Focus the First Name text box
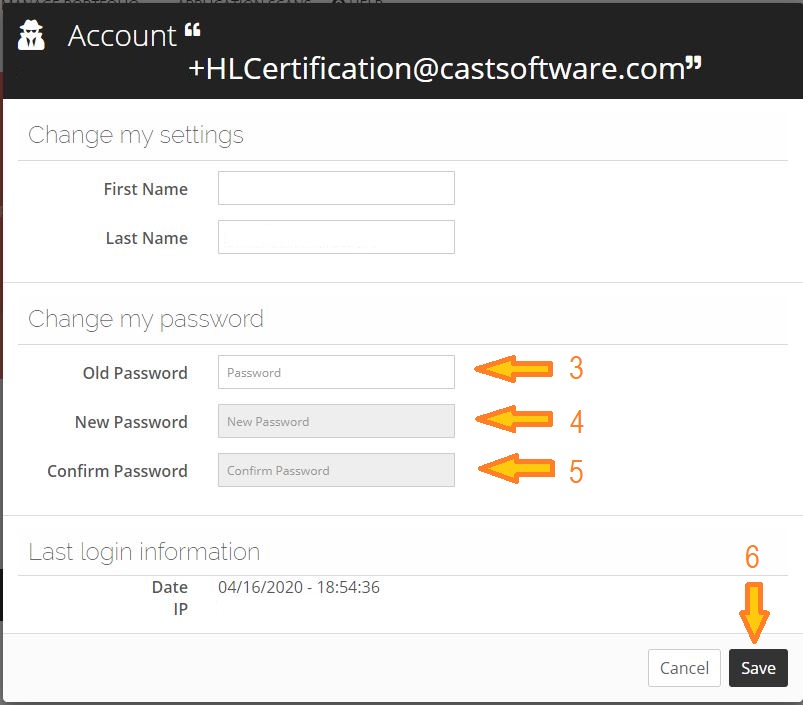Viewport: 803px width, 705px height. [336, 188]
